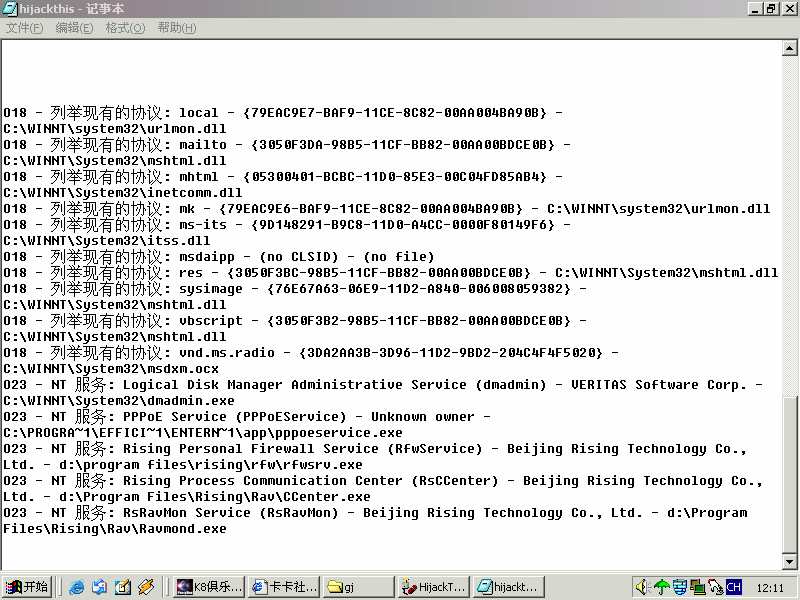Image resolution: width=800 pixels, height=600 pixels.
Task: Click the res protocol O18 line
Action: [391, 273]
